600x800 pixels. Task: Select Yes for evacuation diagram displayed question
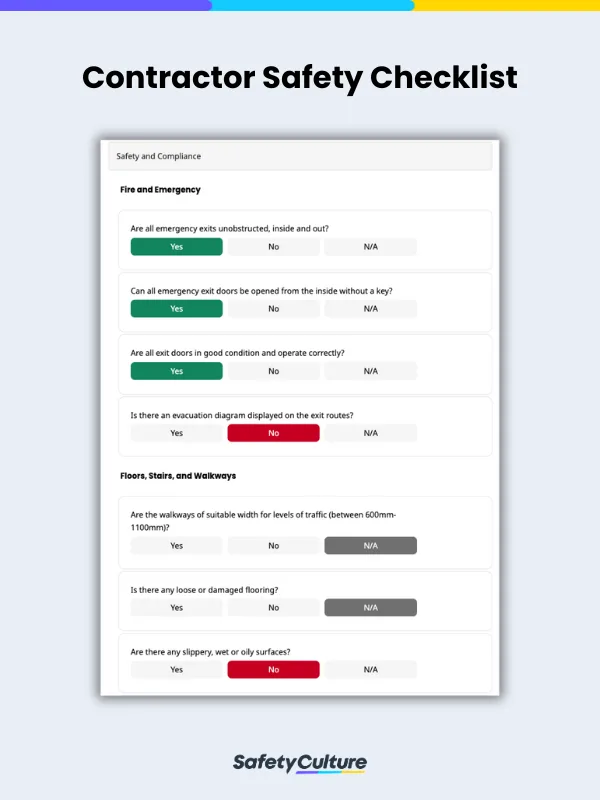175,432
